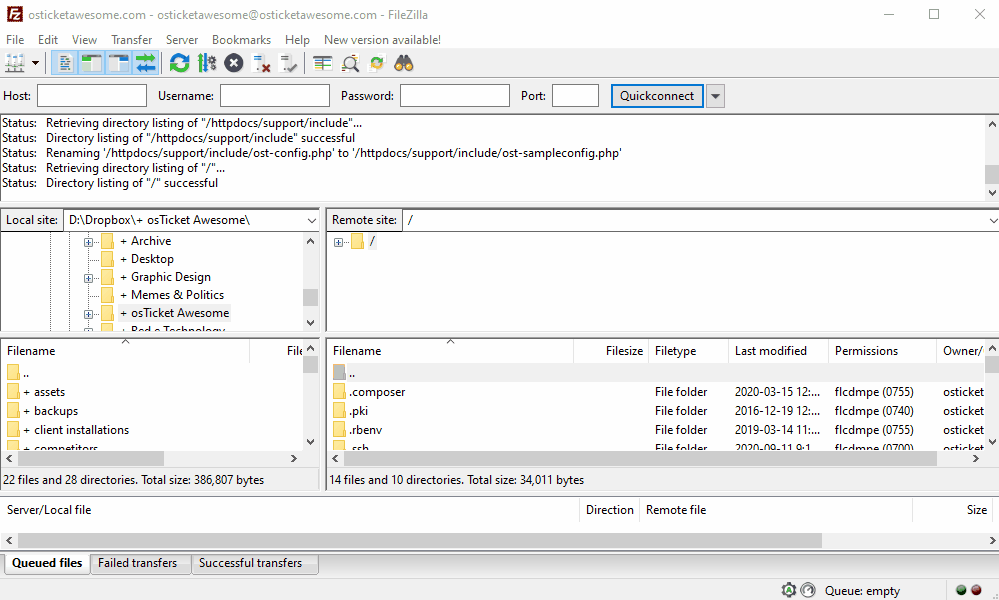Image resolution: width=999 pixels, height=600 pixels.
Task: Toggle processing of transfer queue
Action: [x=206, y=63]
